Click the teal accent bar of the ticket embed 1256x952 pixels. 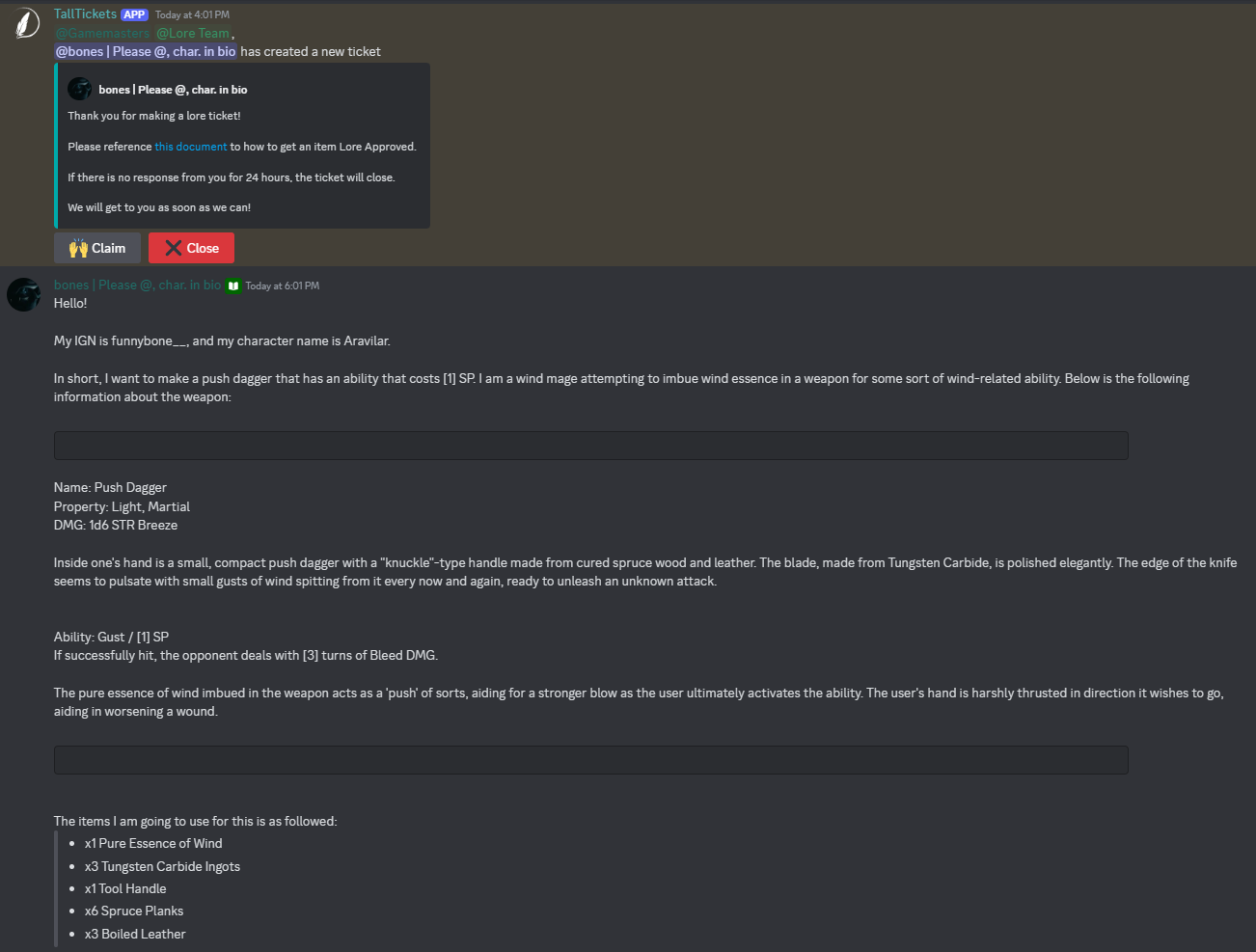coord(55,145)
